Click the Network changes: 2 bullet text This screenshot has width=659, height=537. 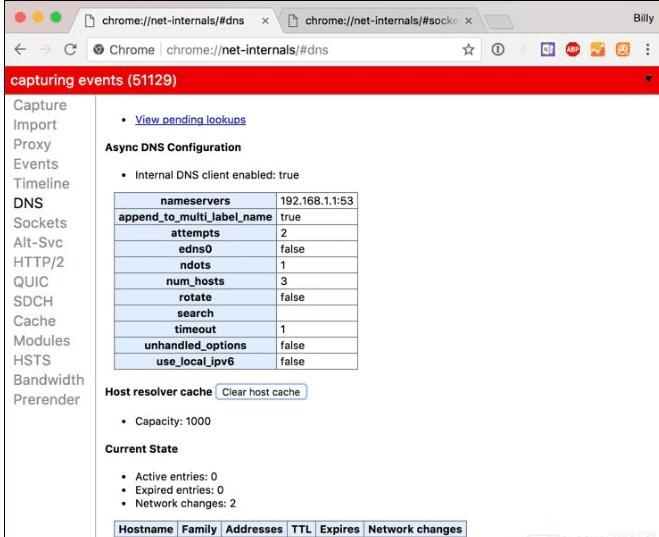coord(185,503)
